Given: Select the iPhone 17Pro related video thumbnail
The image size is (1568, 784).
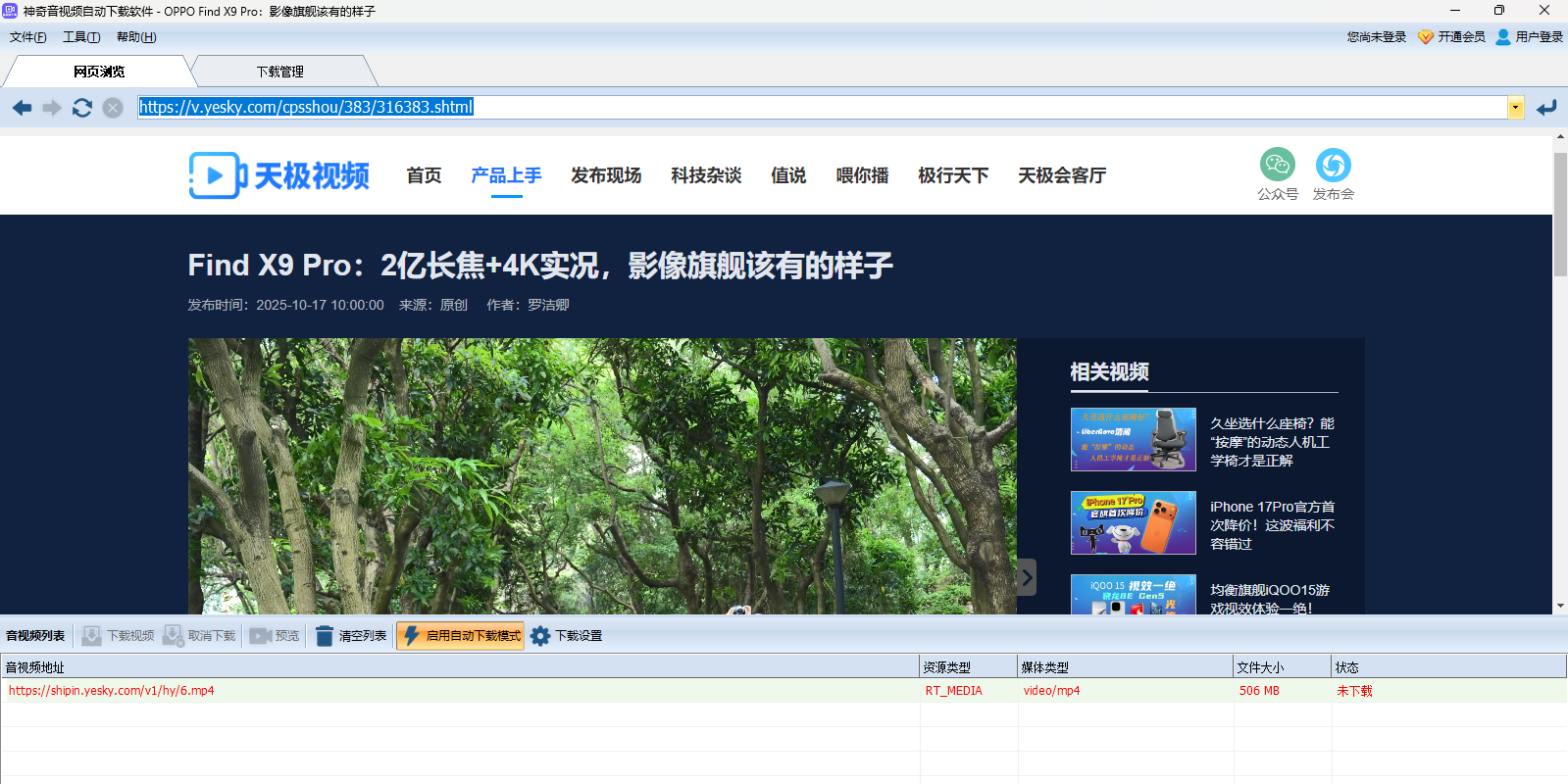Looking at the screenshot, I should pos(1133,522).
